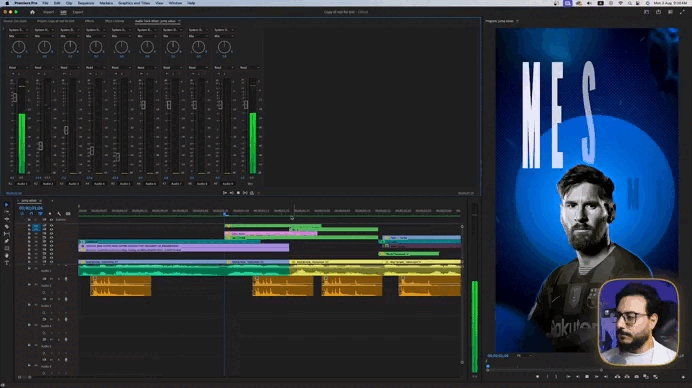Open Audio 1 output Mix dropdown
The image size is (692, 388).
coord(19,36)
